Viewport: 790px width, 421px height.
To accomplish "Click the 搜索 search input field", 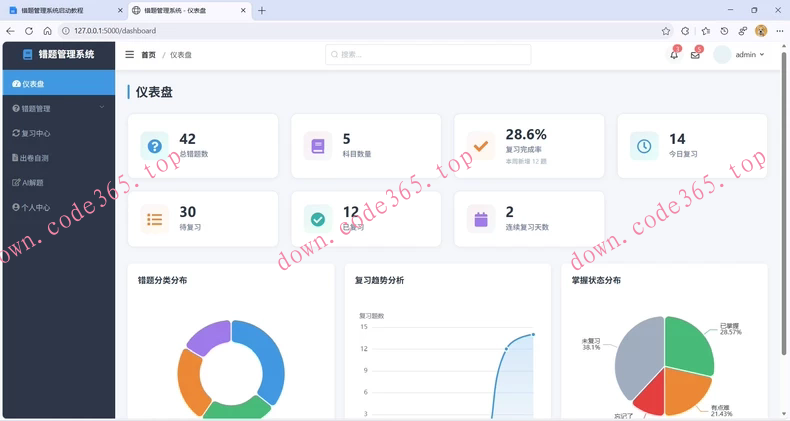I will coord(428,54).
